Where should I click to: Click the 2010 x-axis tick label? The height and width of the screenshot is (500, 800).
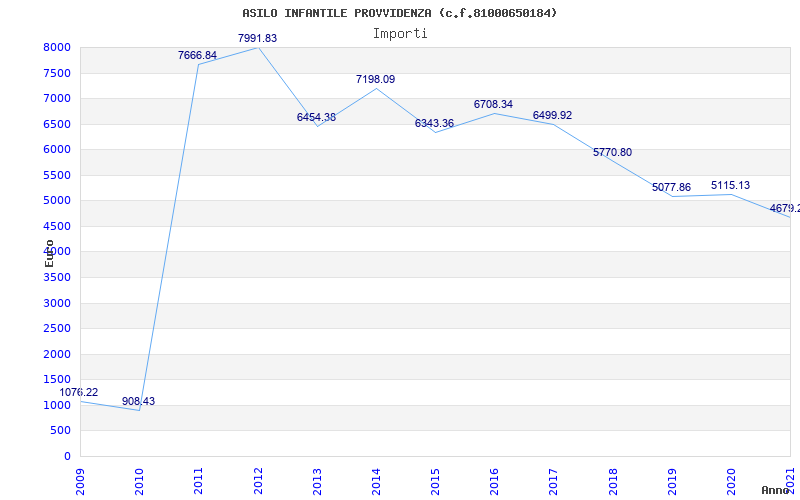tap(140, 482)
